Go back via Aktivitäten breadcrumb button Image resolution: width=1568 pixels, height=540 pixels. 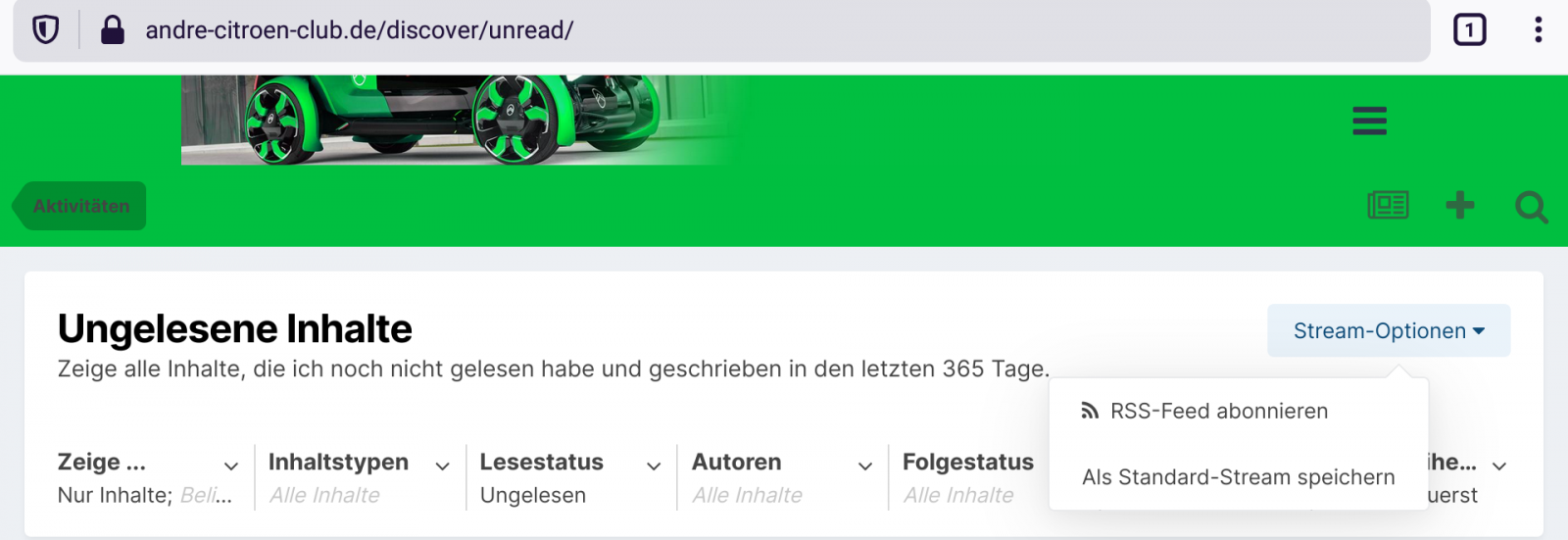(80, 206)
